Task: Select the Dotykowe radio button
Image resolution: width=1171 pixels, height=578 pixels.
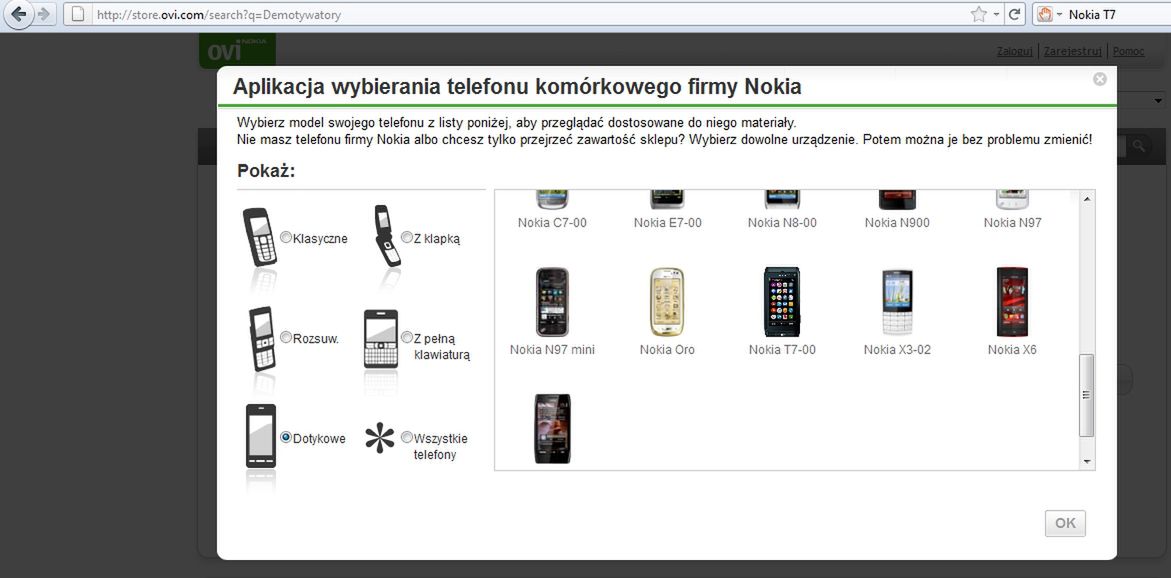Action: point(287,437)
